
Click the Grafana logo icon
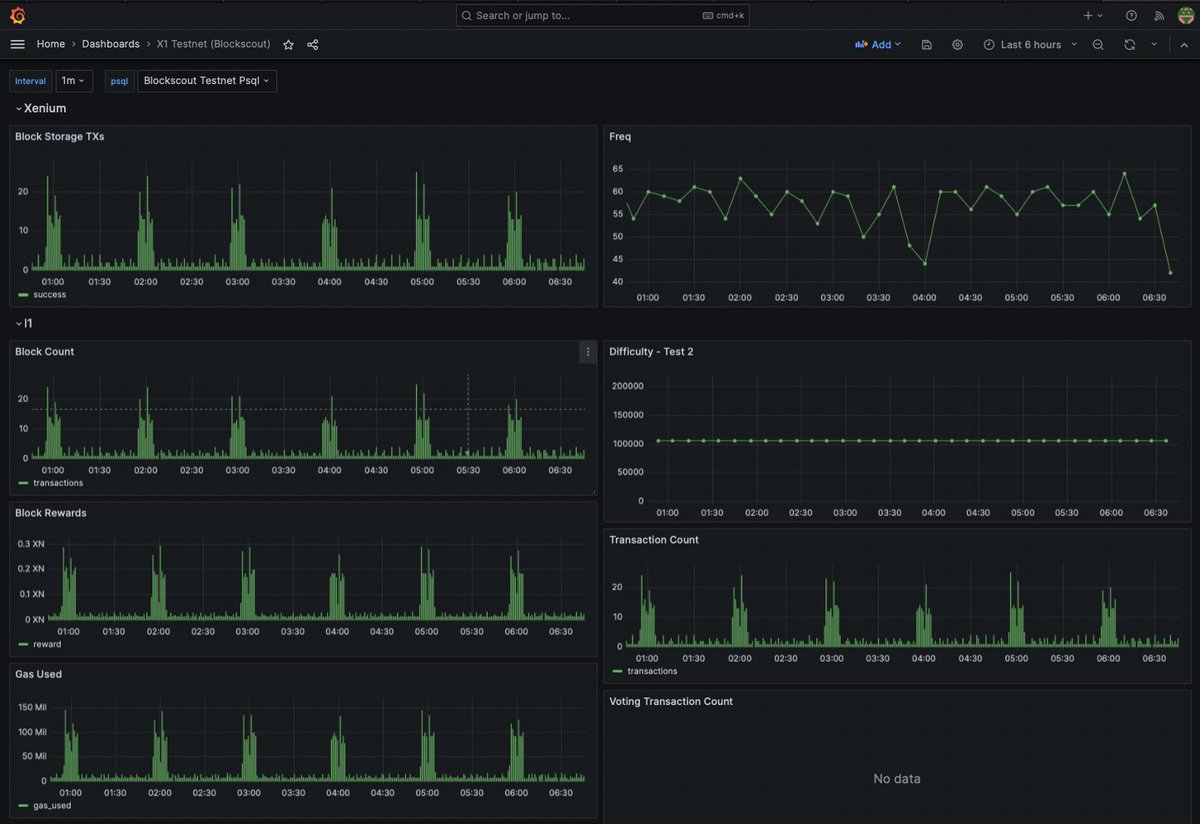[x=17, y=15]
